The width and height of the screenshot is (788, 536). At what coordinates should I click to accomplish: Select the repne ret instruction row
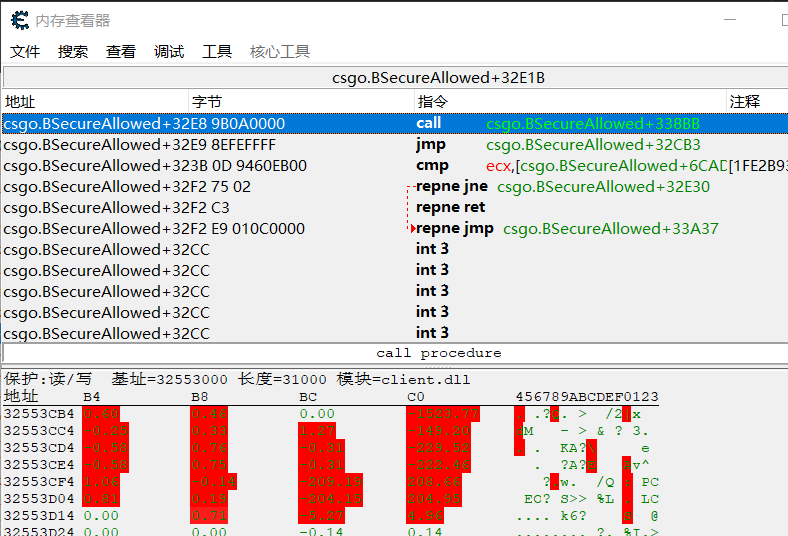pyautogui.click(x=395, y=207)
